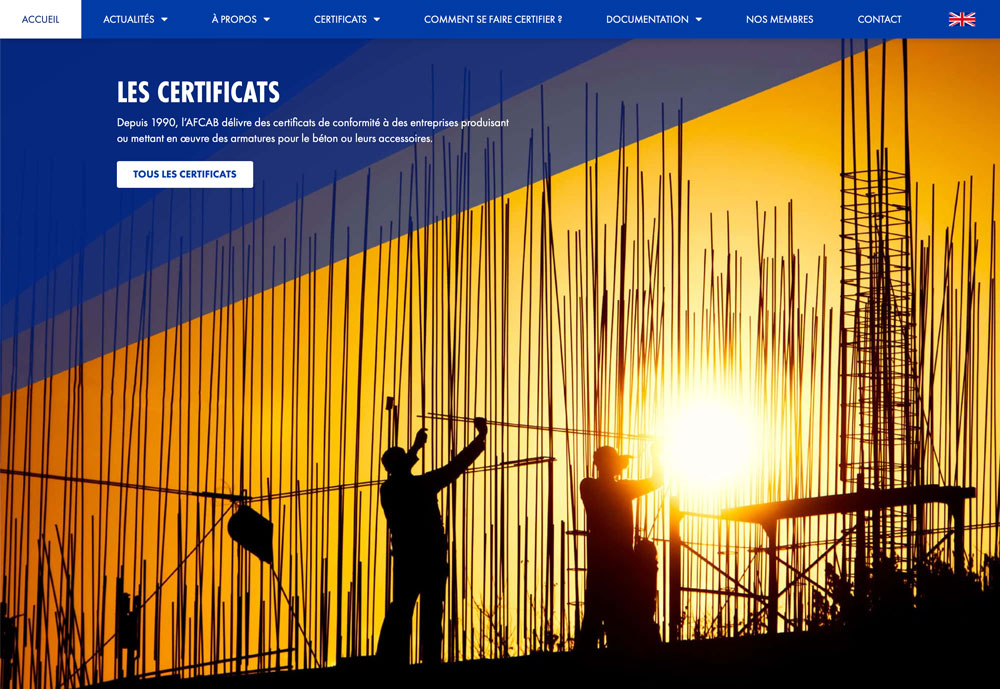The image size is (1000, 689).
Task: Expand the Certificats dropdown arrow
Action: pyautogui.click(x=377, y=20)
